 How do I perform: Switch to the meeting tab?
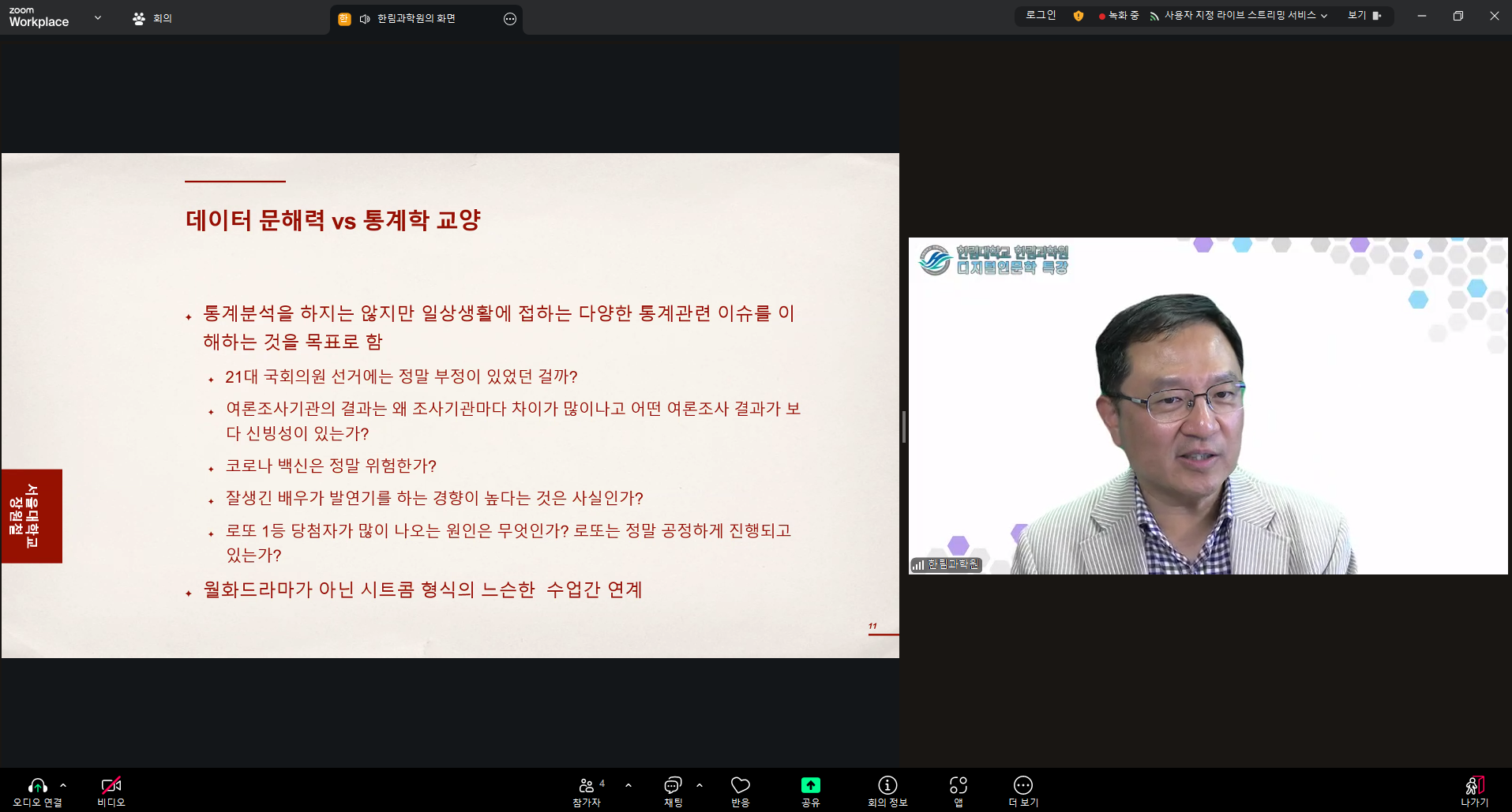pyautogui.click(x=152, y=18)
